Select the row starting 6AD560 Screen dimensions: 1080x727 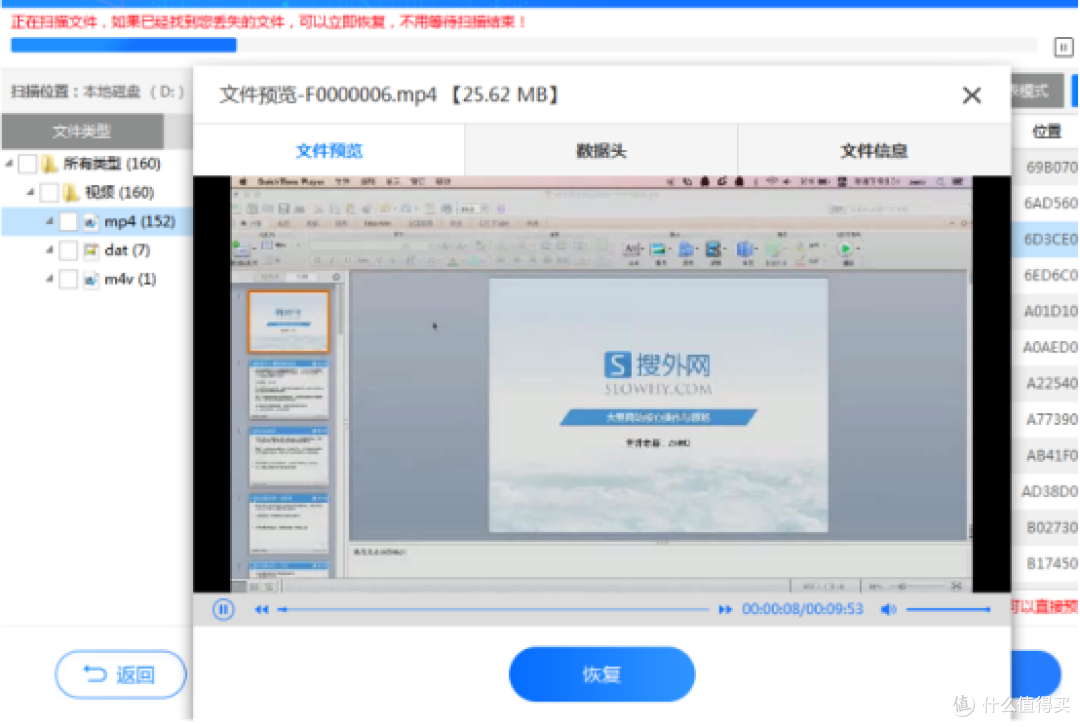(x=1046, y=203)
